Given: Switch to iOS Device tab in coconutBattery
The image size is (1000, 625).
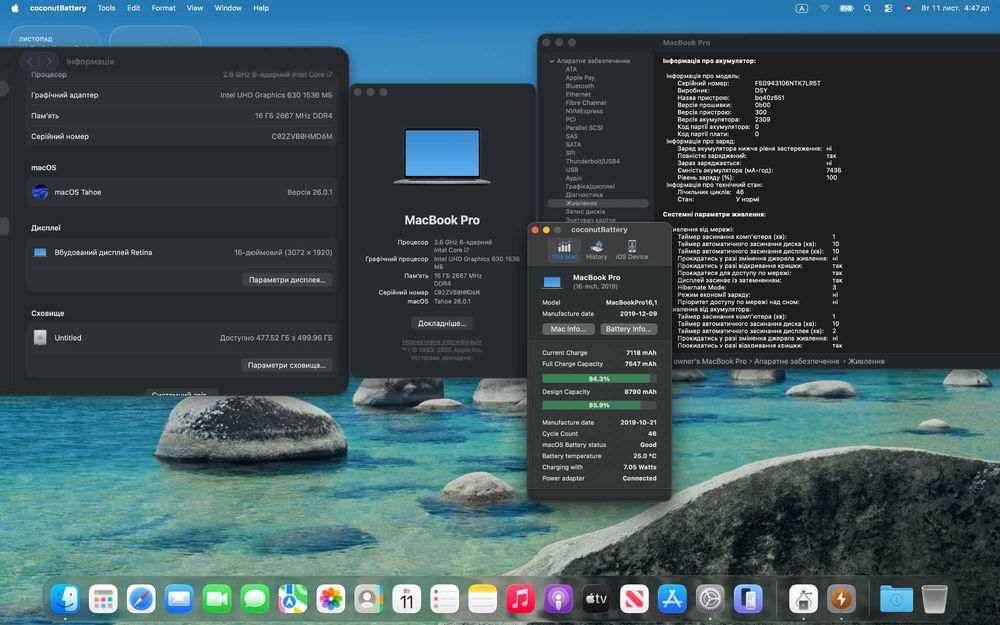Looking at the screenshot, I should [631, 250].
